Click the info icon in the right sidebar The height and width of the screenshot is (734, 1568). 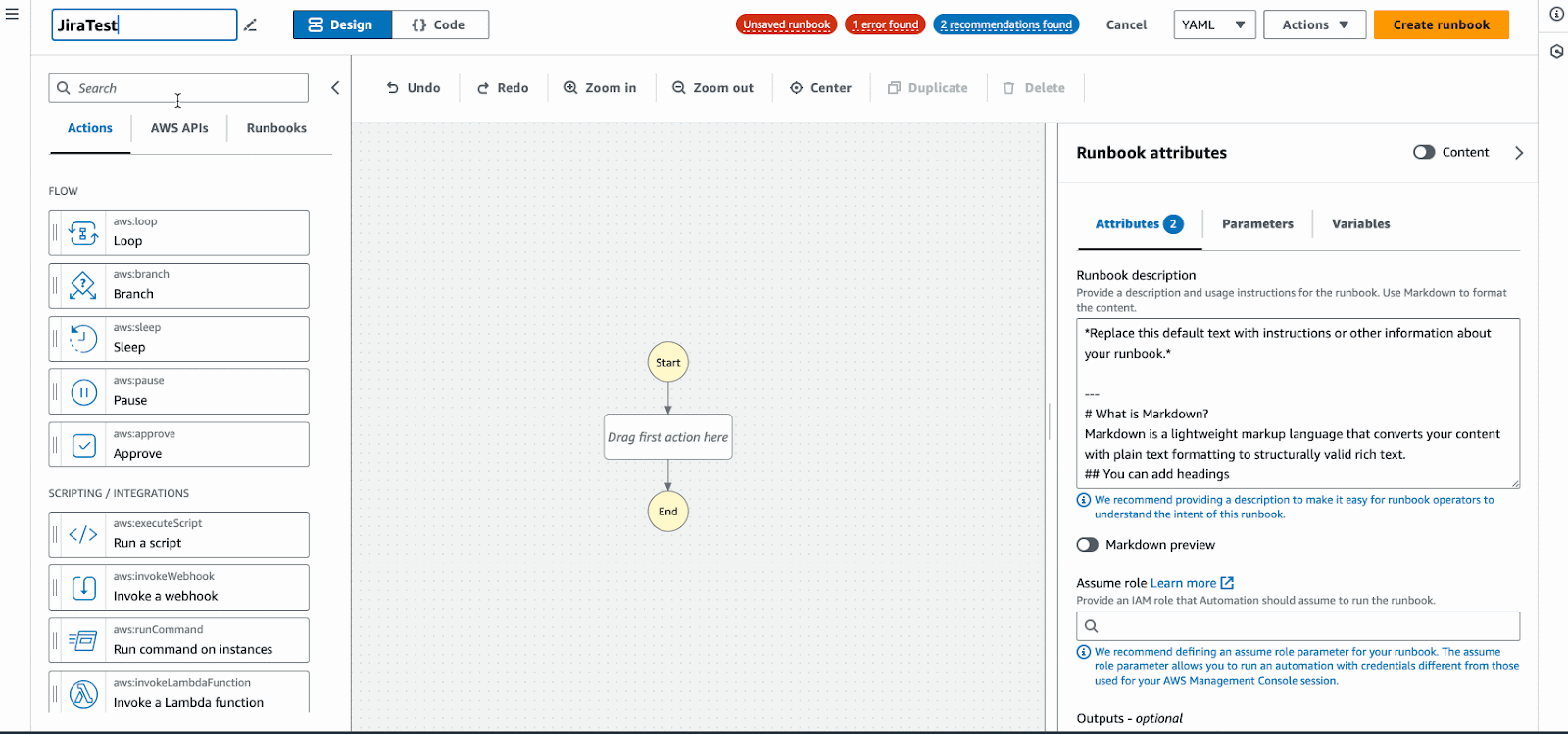pyautogui.click(x=1556, y=14)
